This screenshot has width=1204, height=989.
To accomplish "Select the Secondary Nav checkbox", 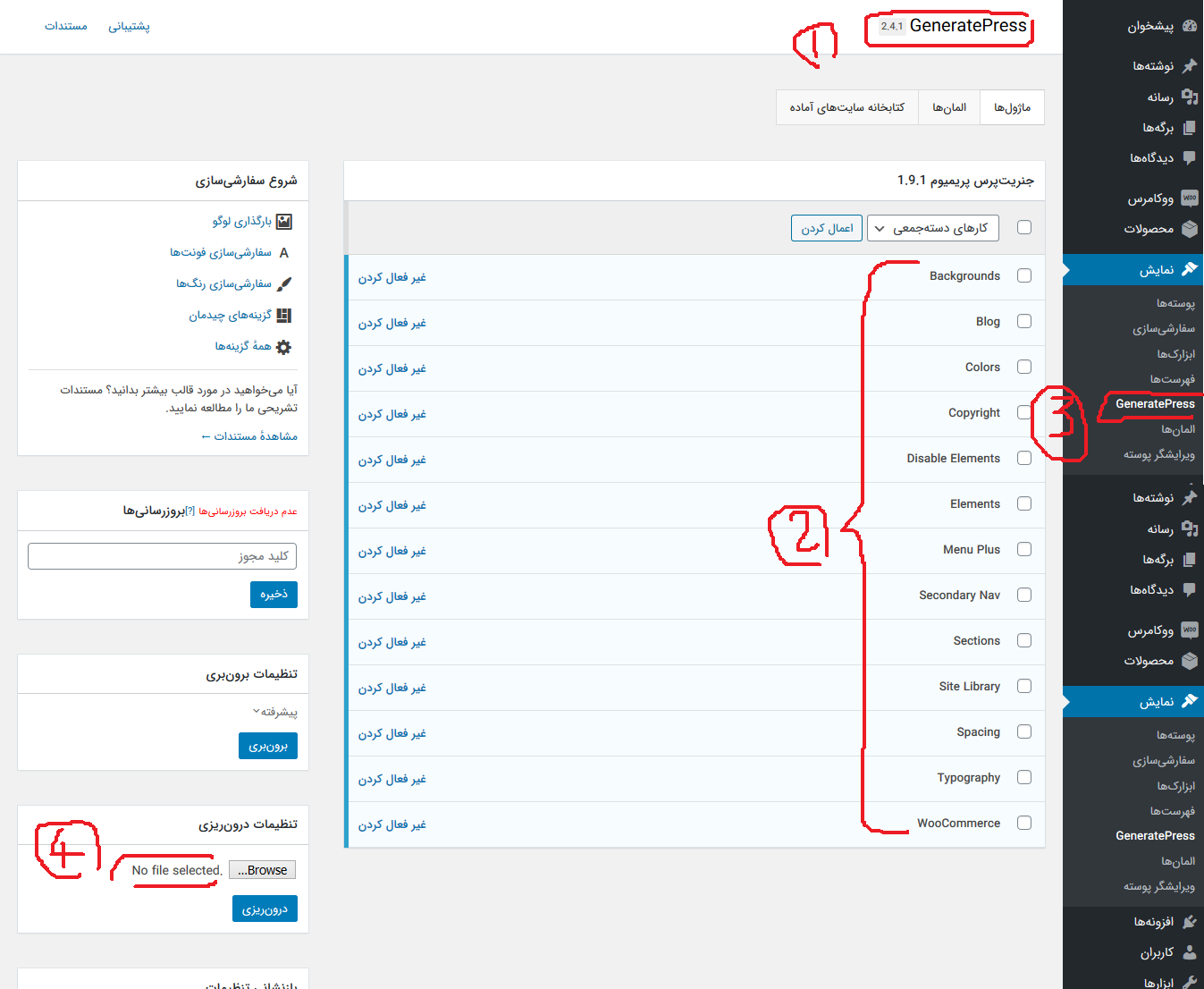I will (1024, 595).
